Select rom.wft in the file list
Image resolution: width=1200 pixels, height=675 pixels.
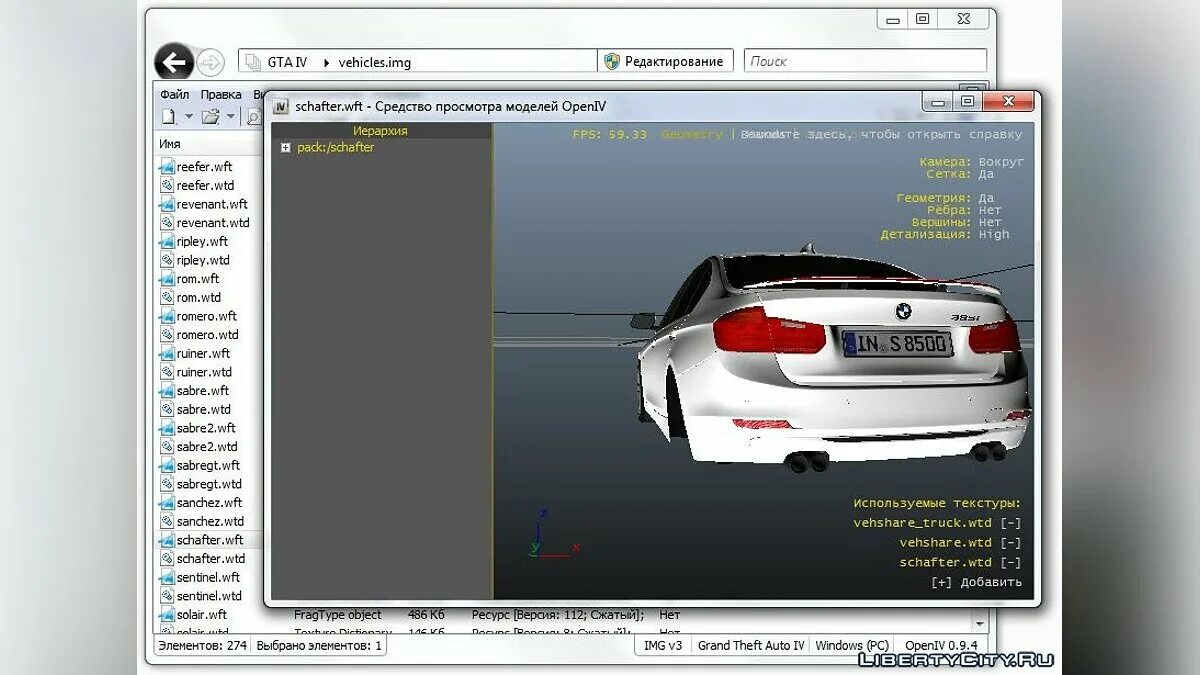pyautogui.click(x=198, y=279)
